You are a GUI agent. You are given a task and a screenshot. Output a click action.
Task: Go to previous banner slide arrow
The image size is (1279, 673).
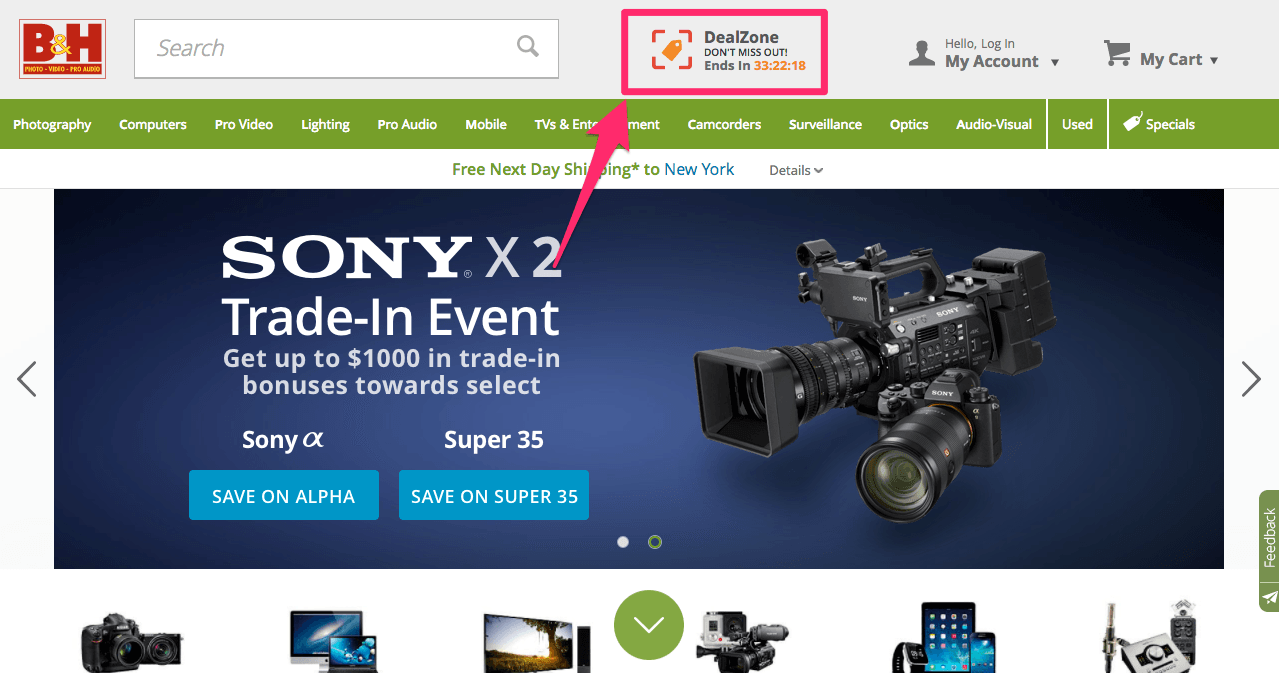click(x=27, y=378)
